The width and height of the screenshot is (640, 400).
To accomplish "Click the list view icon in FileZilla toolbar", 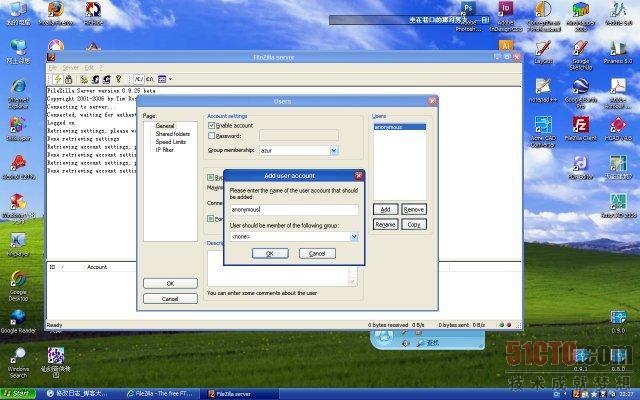I will [162, 79].
